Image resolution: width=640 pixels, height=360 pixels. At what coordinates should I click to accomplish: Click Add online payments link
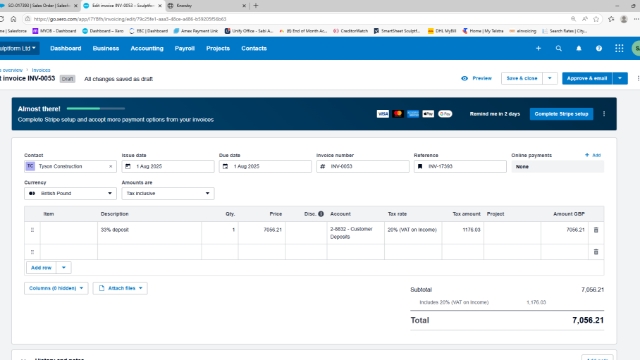pyautogui.click(x=593, y=155)
